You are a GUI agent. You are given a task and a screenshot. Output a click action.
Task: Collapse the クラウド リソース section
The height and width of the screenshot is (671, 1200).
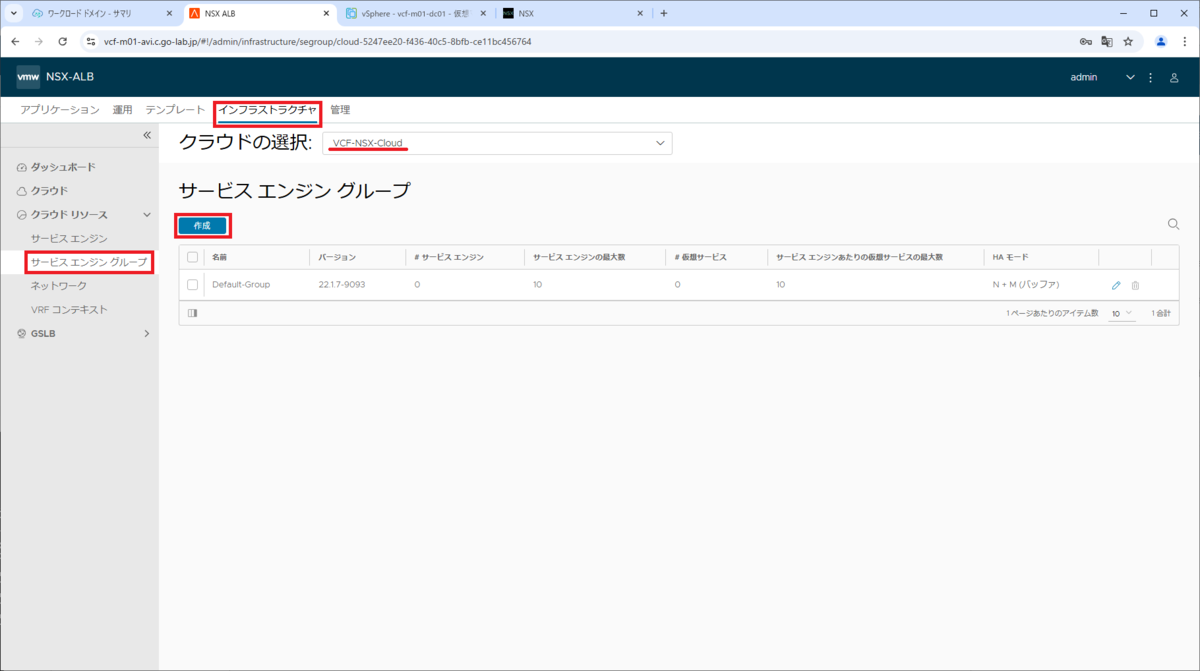tap(147, 215)
